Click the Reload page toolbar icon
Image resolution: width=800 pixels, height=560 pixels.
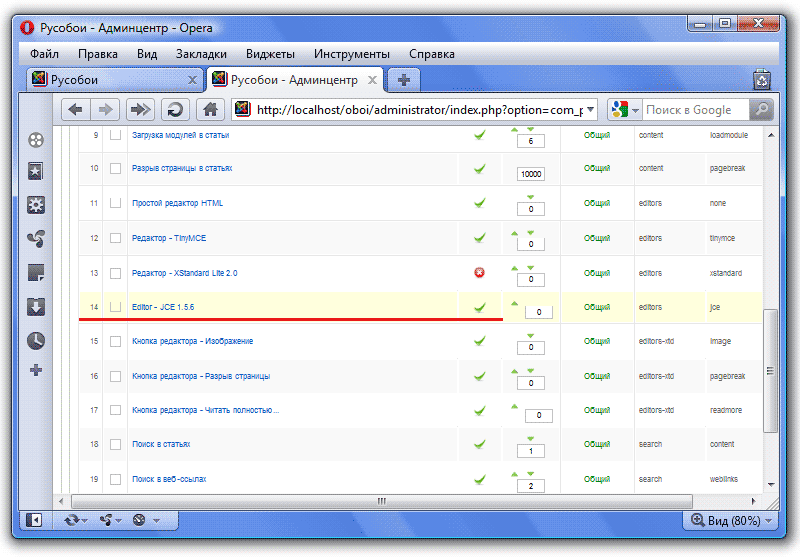coord(175,110)
